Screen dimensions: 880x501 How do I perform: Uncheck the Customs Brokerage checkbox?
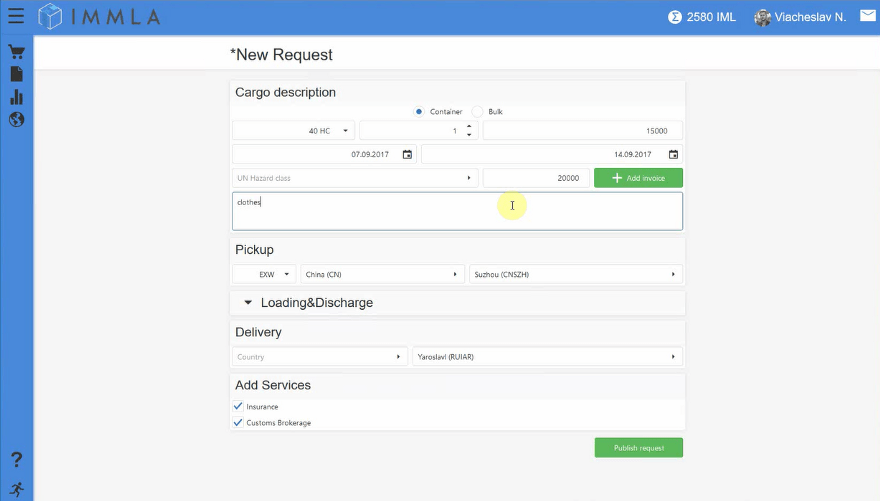pyautogui.click(x=238, y=422)
